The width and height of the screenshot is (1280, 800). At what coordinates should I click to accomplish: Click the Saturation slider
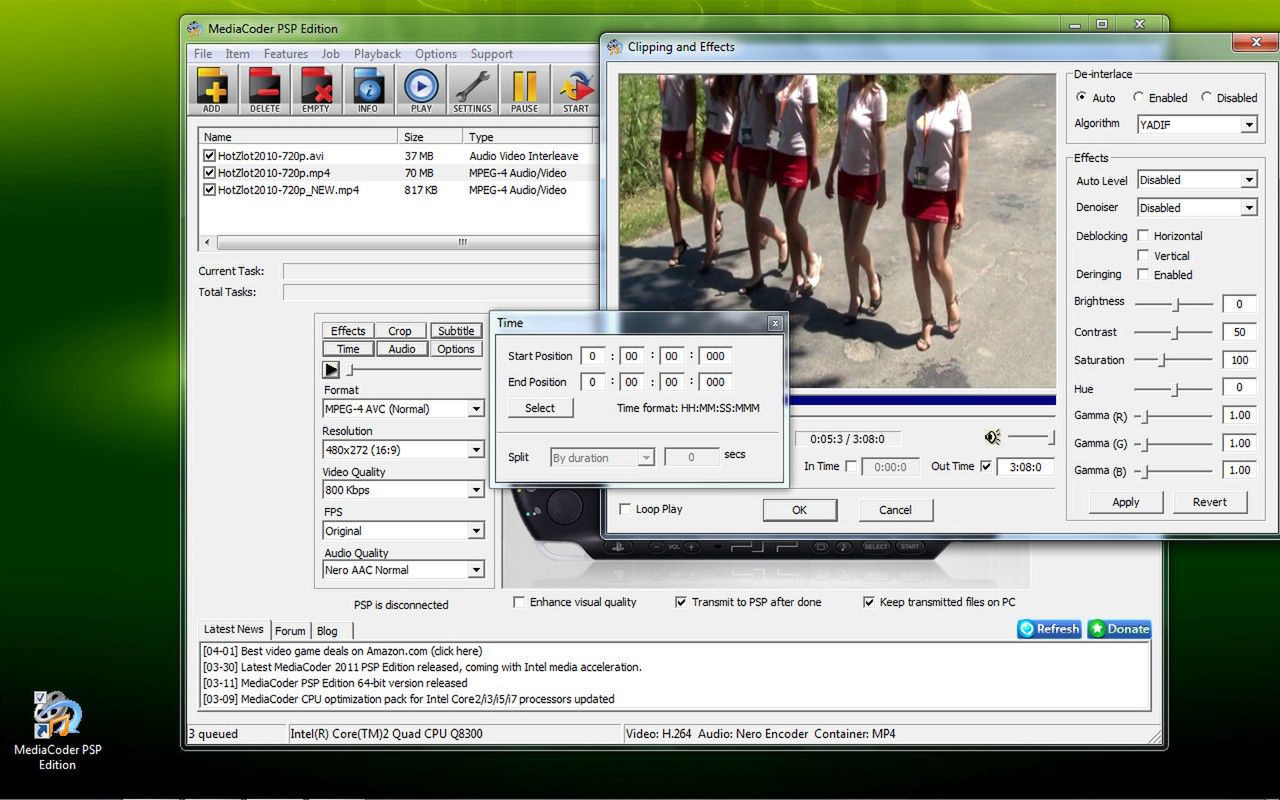pos(1174,360)
